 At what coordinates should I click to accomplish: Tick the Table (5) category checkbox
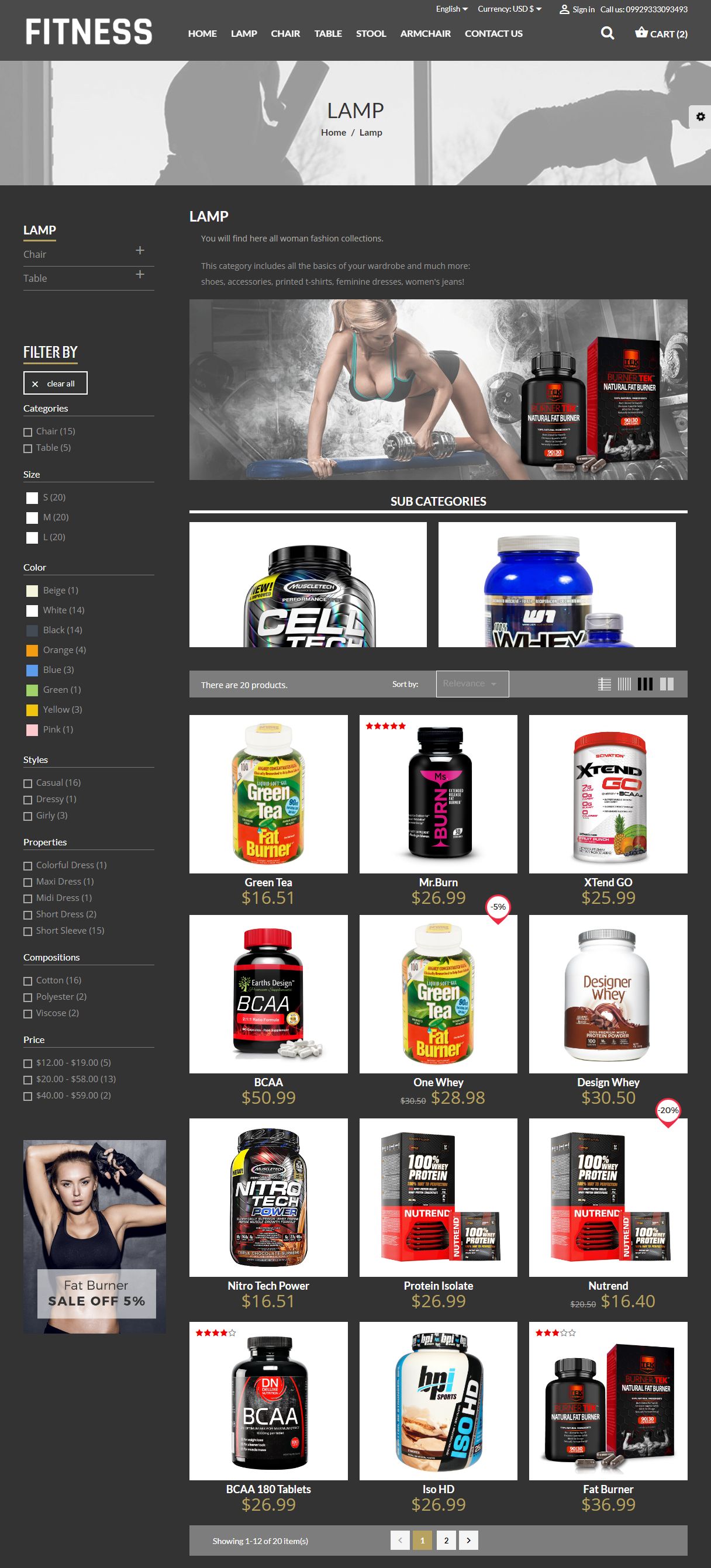[x=27, y=448]
